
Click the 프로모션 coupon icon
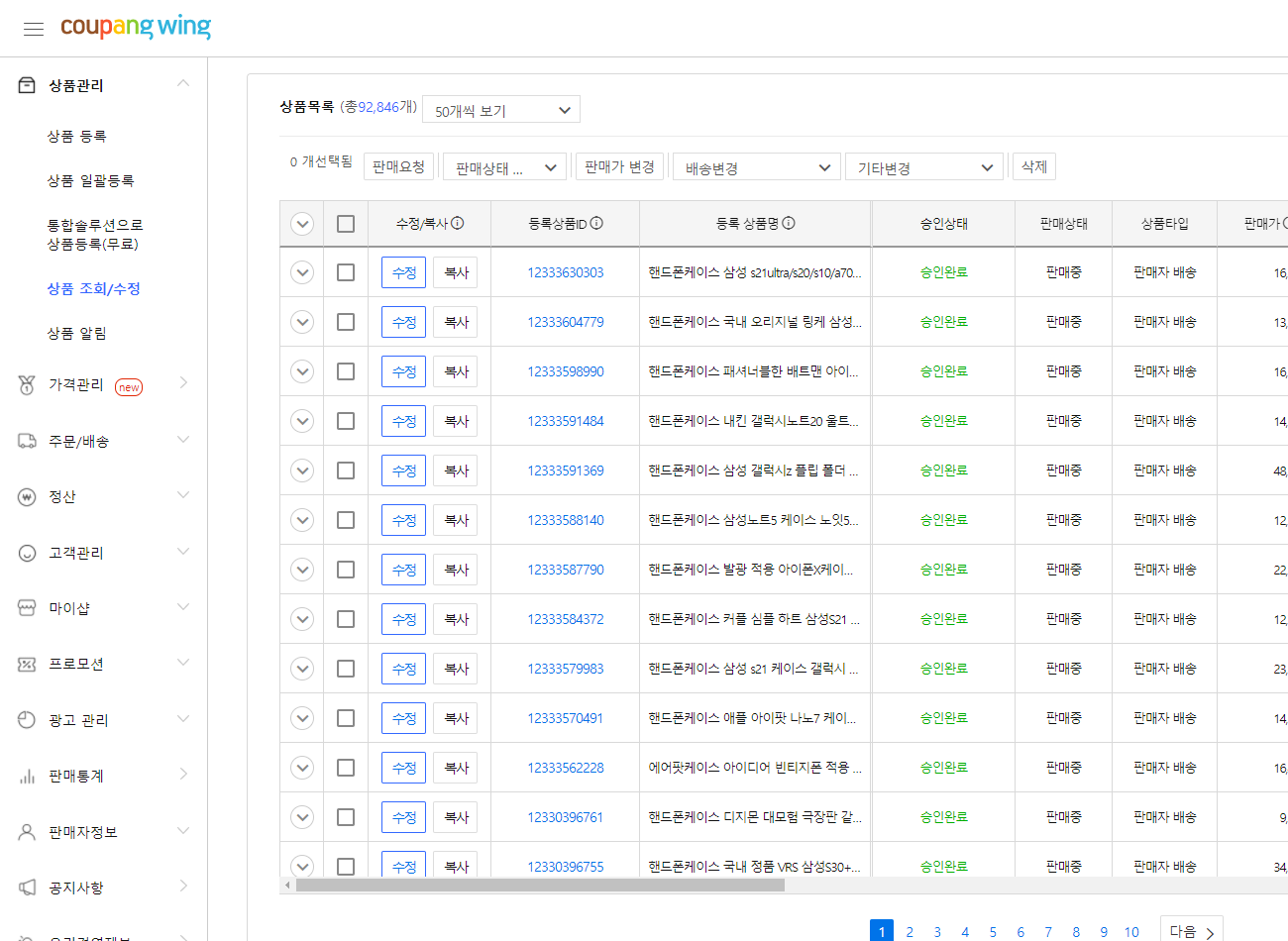27,664
